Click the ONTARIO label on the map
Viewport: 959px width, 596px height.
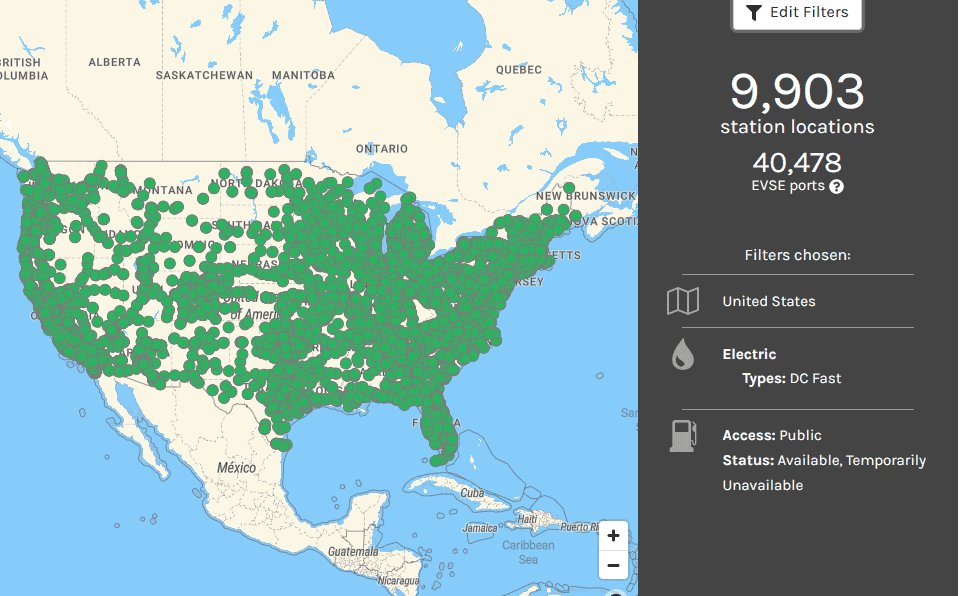tap(382, 149)
